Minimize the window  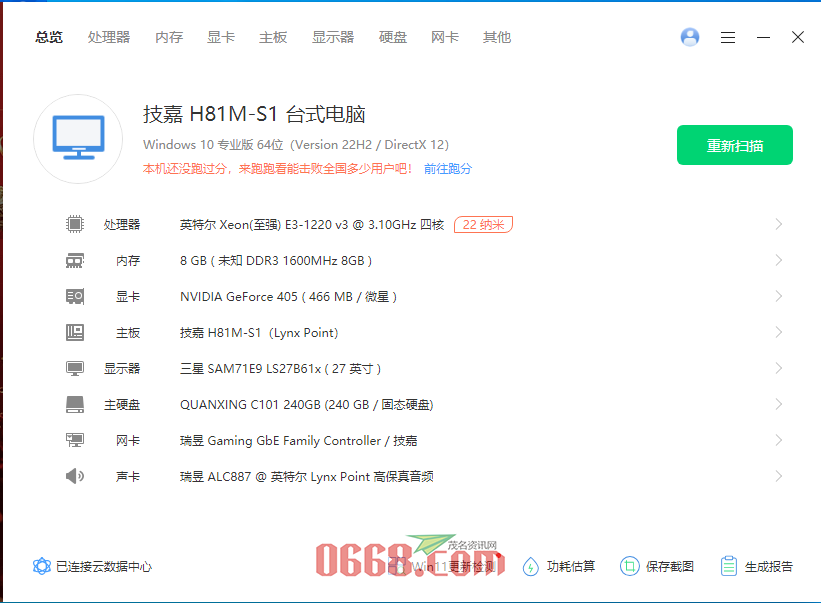[763, 37]
